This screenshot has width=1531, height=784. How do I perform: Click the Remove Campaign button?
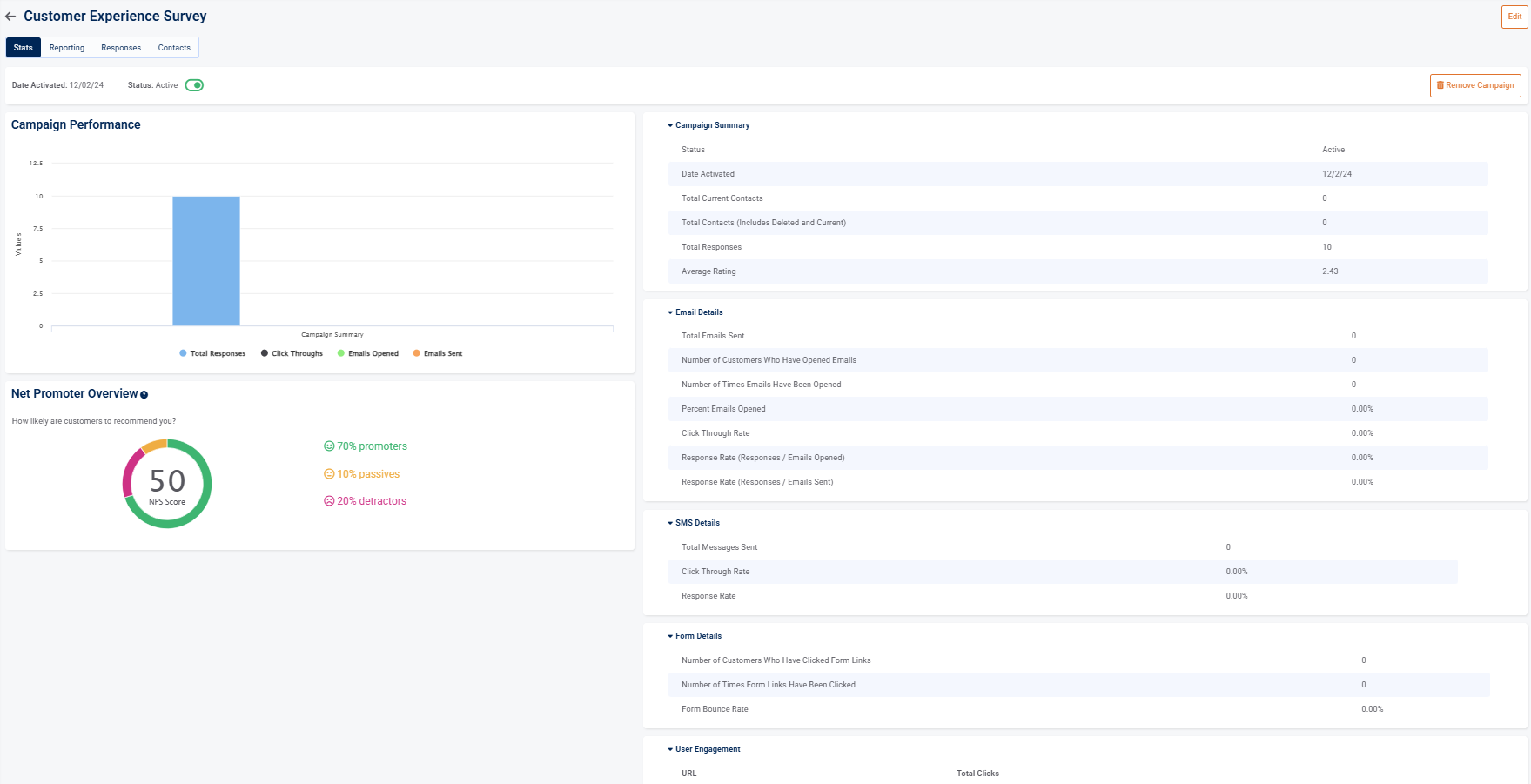tap(1475, 85)
